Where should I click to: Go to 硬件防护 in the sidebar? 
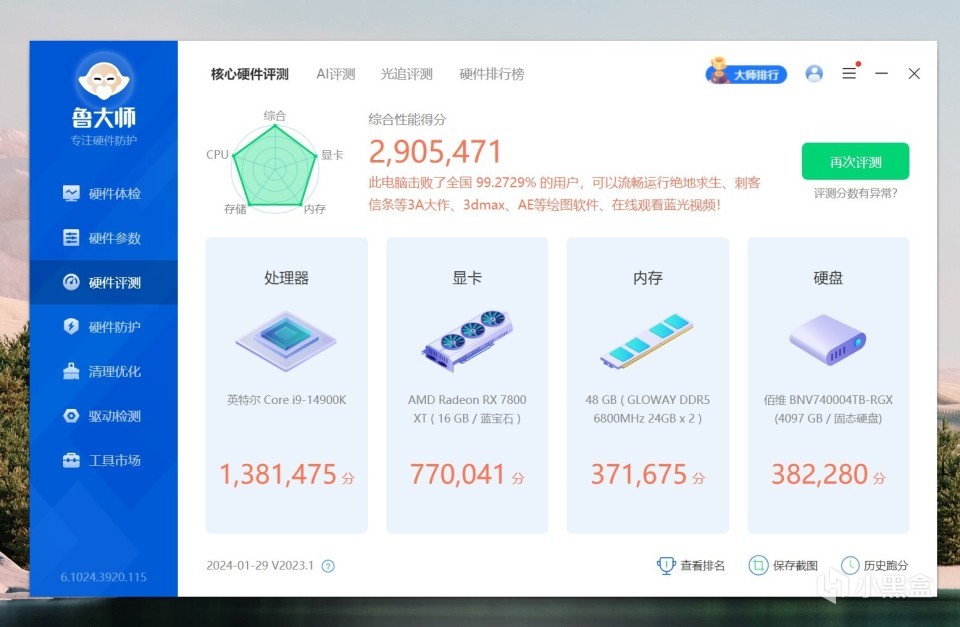point(103,326)
